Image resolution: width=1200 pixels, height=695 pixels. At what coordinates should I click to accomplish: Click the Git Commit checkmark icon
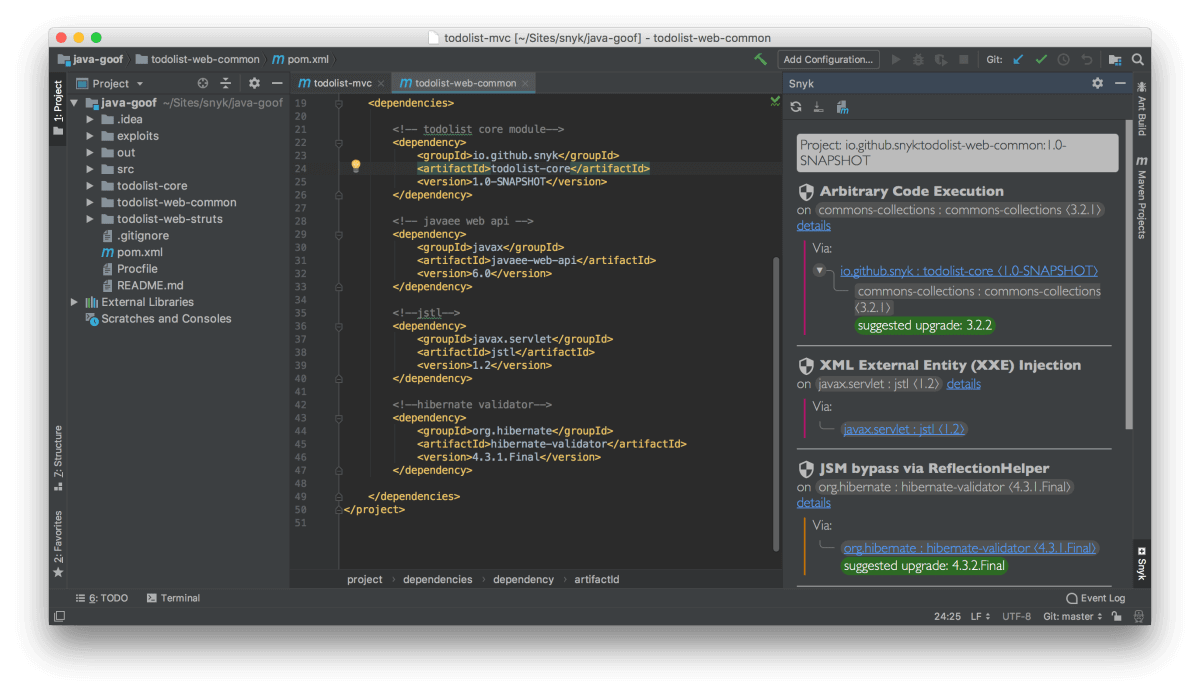click(x=1041, y=60)
